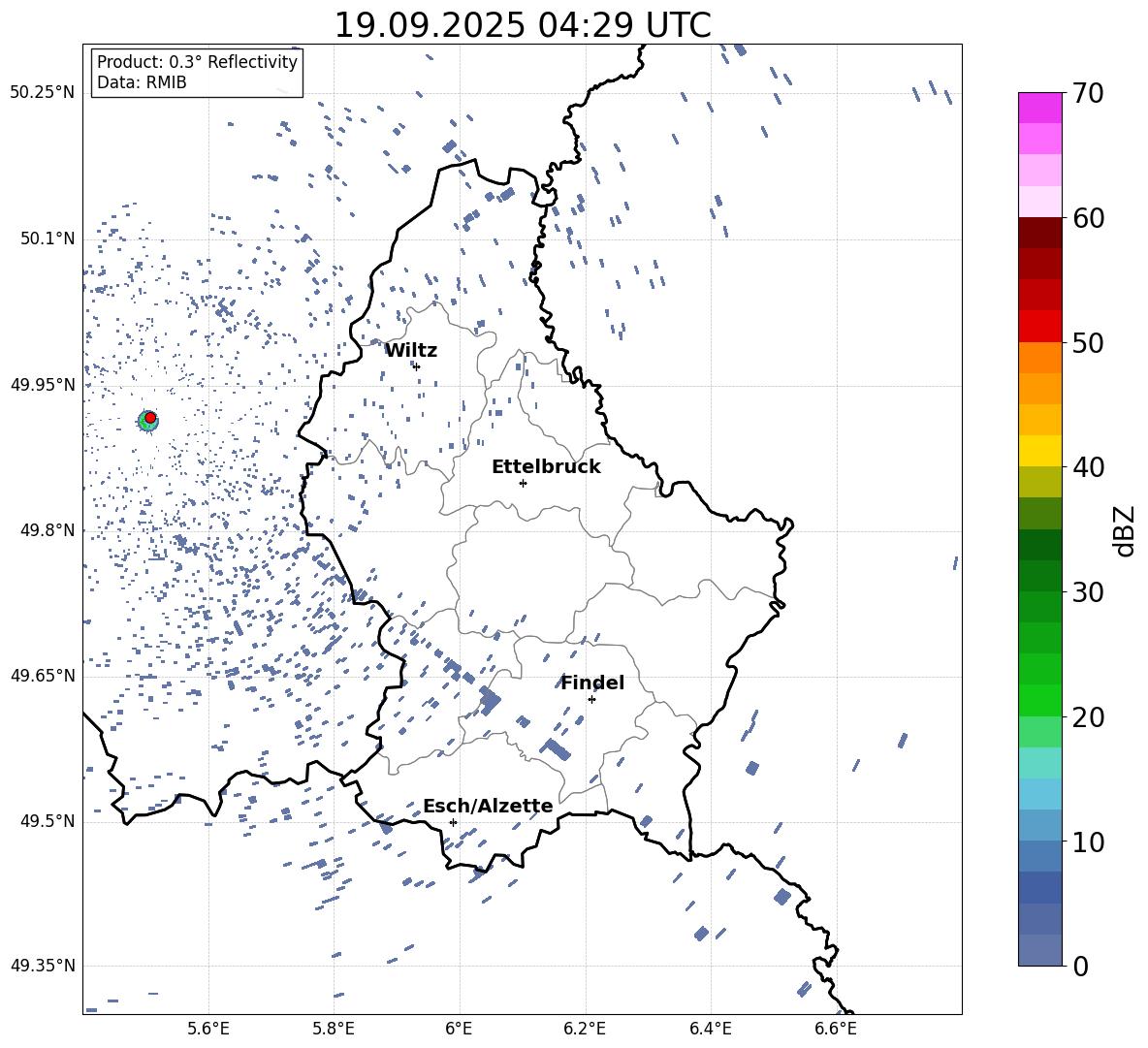Click the timestamp title 19.09.2025 04:29 UTC
Screen dimensions: 1148x1048
coord(522,24)
